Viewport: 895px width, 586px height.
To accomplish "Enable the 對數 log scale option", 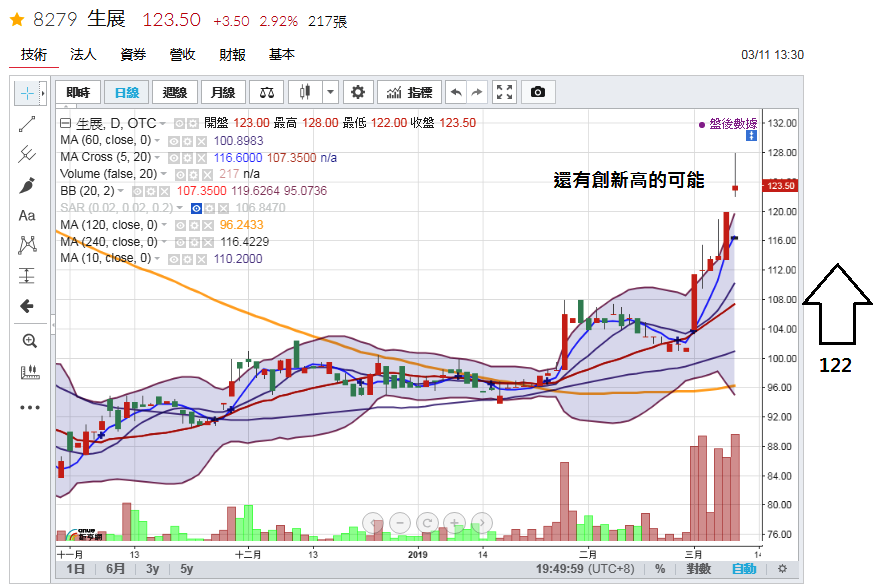I will (699, 569).
